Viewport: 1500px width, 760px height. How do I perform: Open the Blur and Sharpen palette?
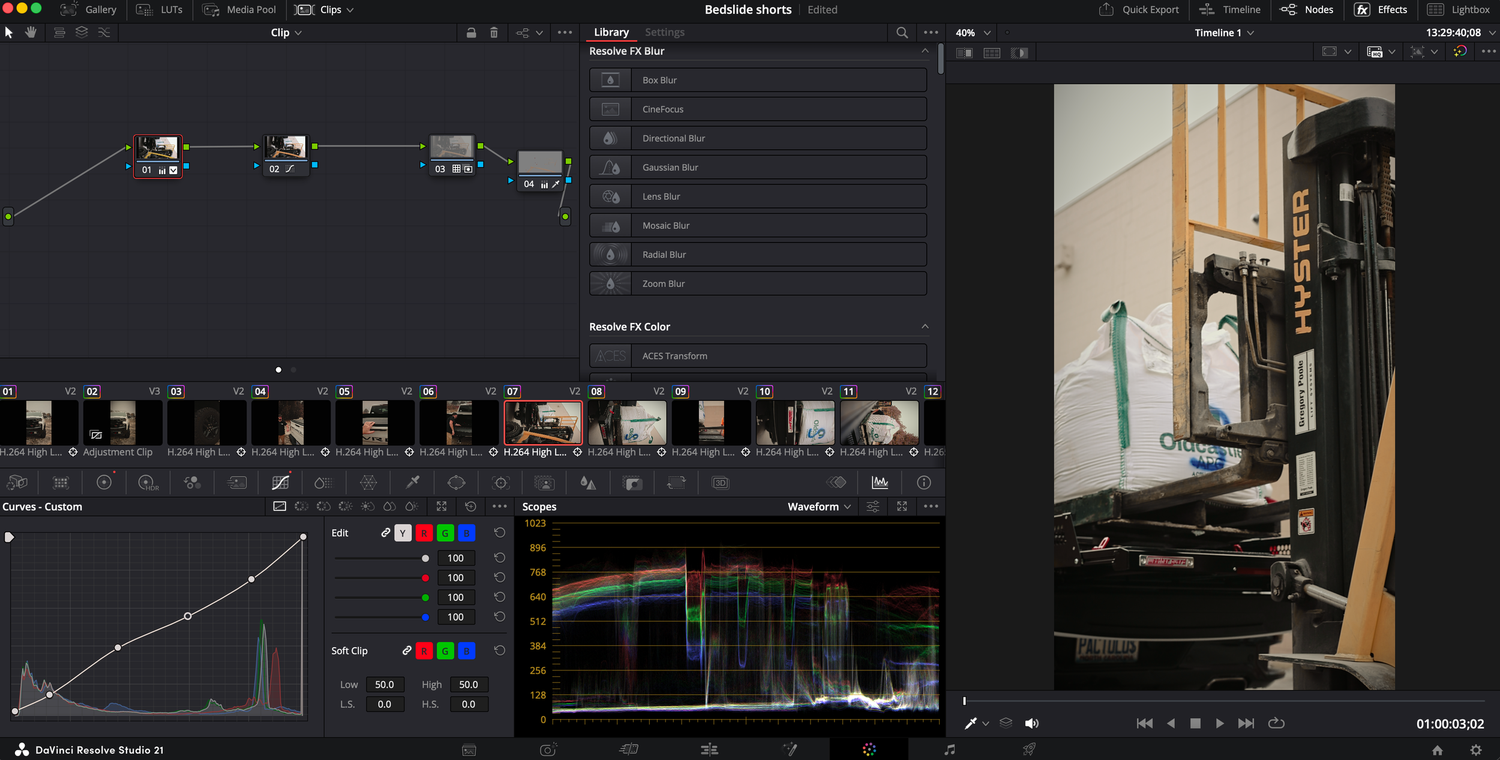pos(588,482)
